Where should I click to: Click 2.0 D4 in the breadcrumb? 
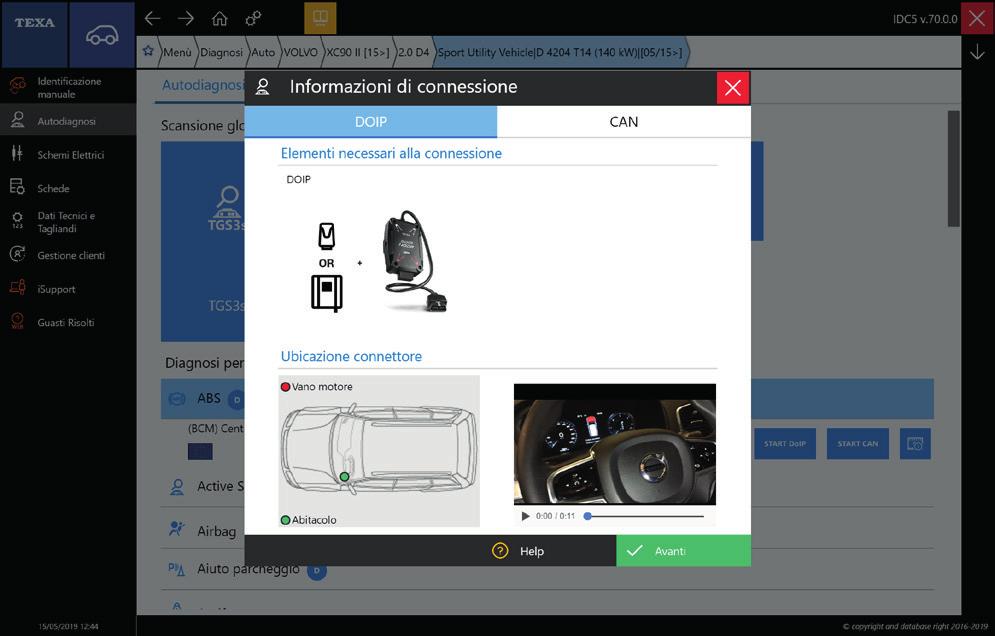[x=414, y=52]
